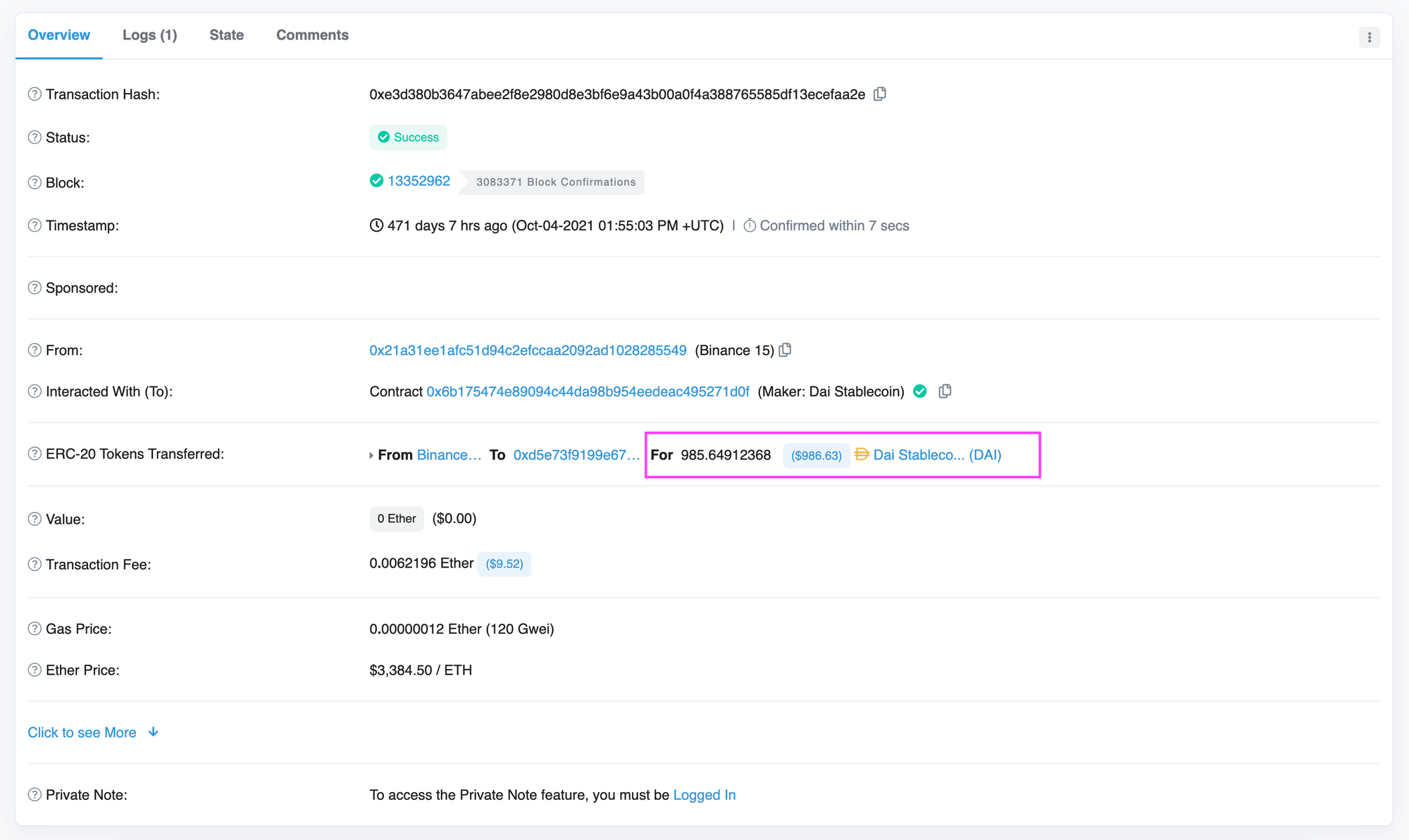Image resolution: width=1409 pixels, height=840 pixels.
Task: Click the DAI token logo icon
Action: (862, 454)
